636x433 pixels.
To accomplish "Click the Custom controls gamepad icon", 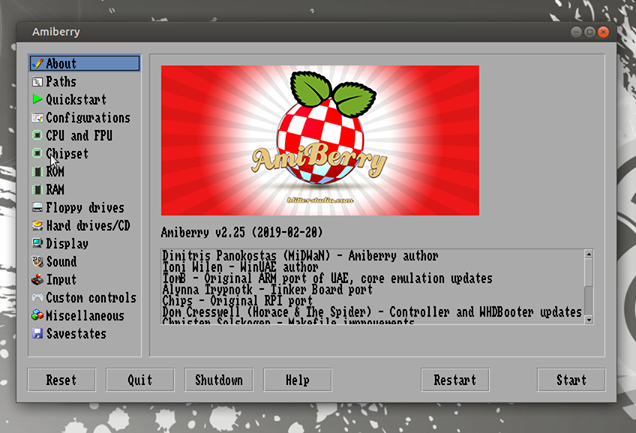I will pyautogui.click(x=37, y=298).
